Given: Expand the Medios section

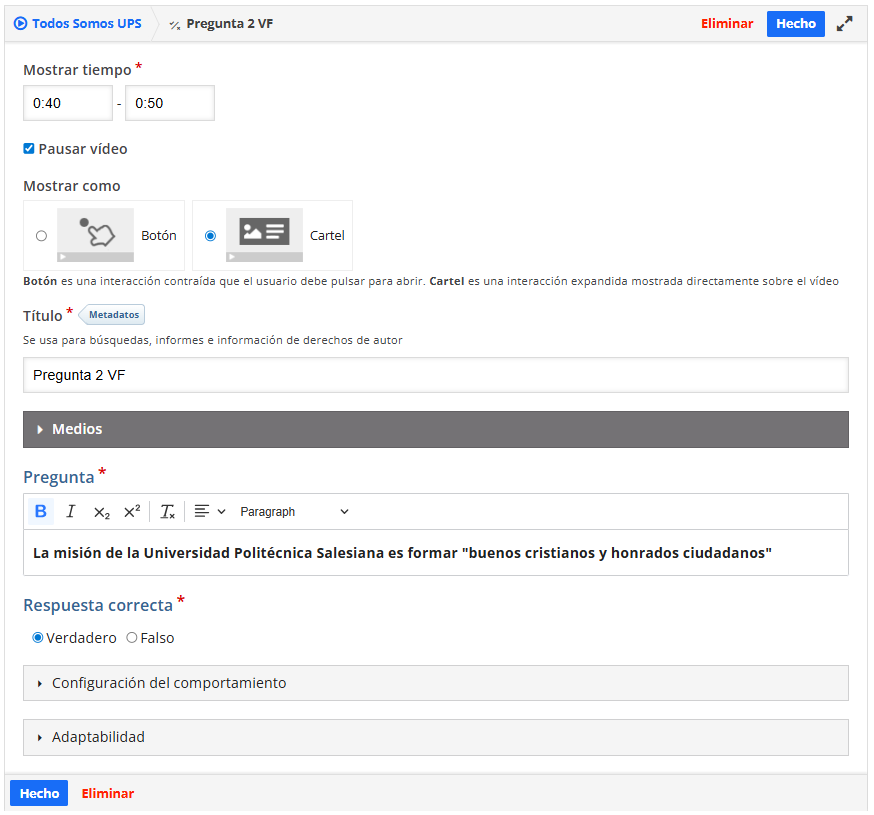Looking at the screenshot, I should 435,429.
